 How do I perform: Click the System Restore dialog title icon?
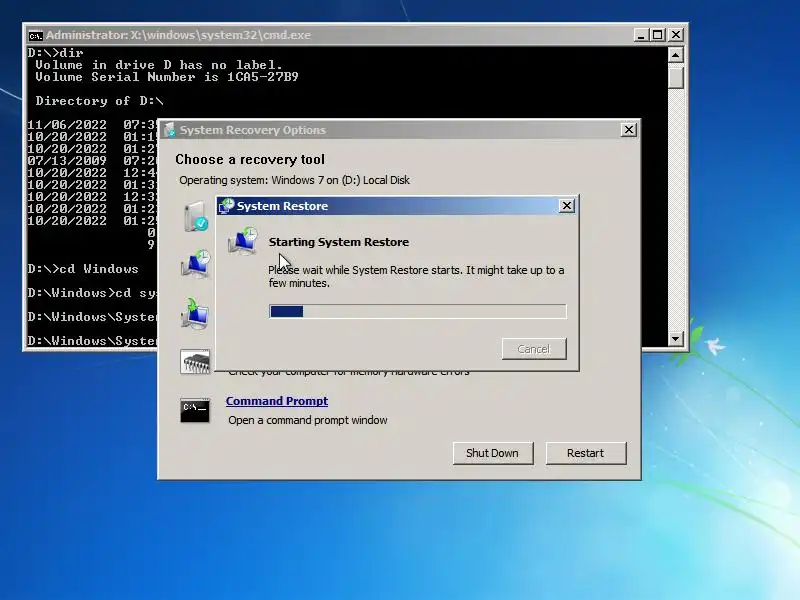226,206
